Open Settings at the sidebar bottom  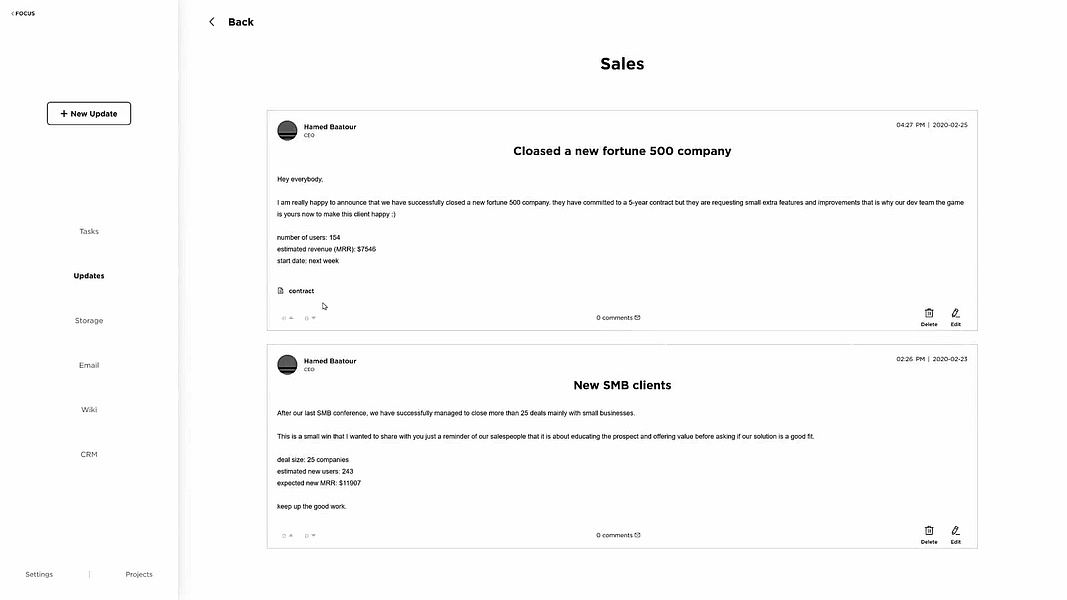[x=39, y=574]
